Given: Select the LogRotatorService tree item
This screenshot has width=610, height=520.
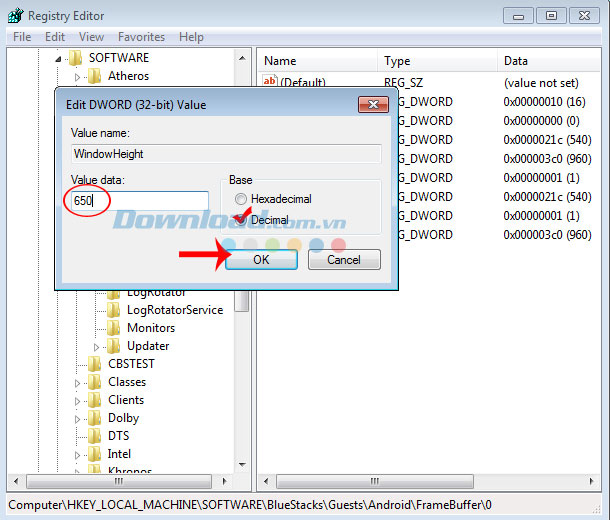Looking at the screenshot, I should pyautogui.click(x=175, y=310).
